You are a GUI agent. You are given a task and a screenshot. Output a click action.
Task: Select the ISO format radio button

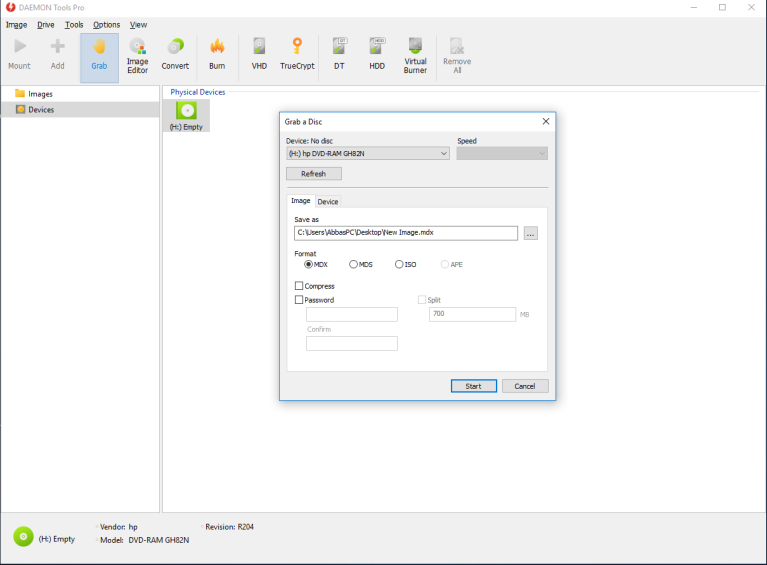399,264
